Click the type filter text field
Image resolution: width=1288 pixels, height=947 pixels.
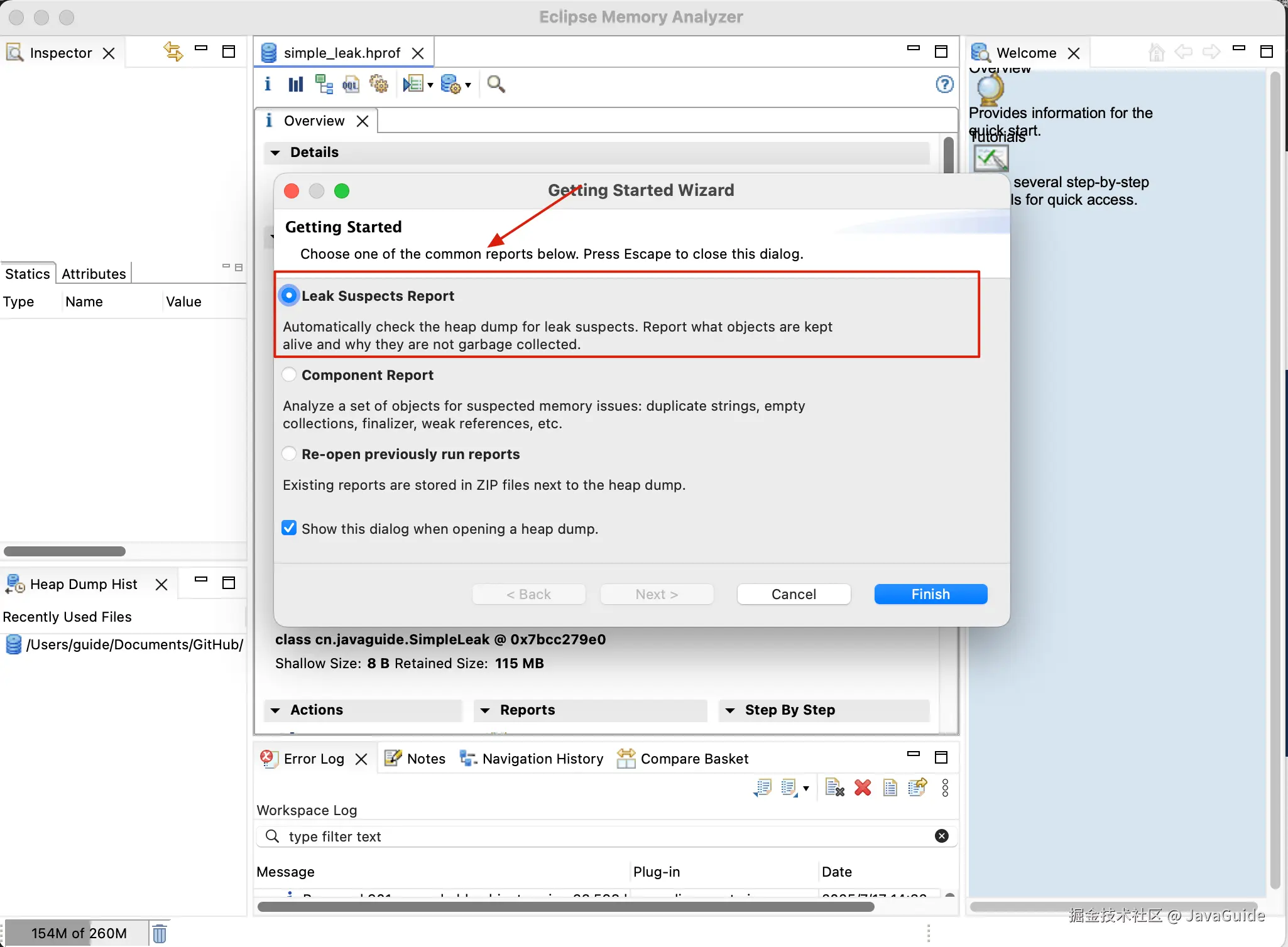click(603, 836)
